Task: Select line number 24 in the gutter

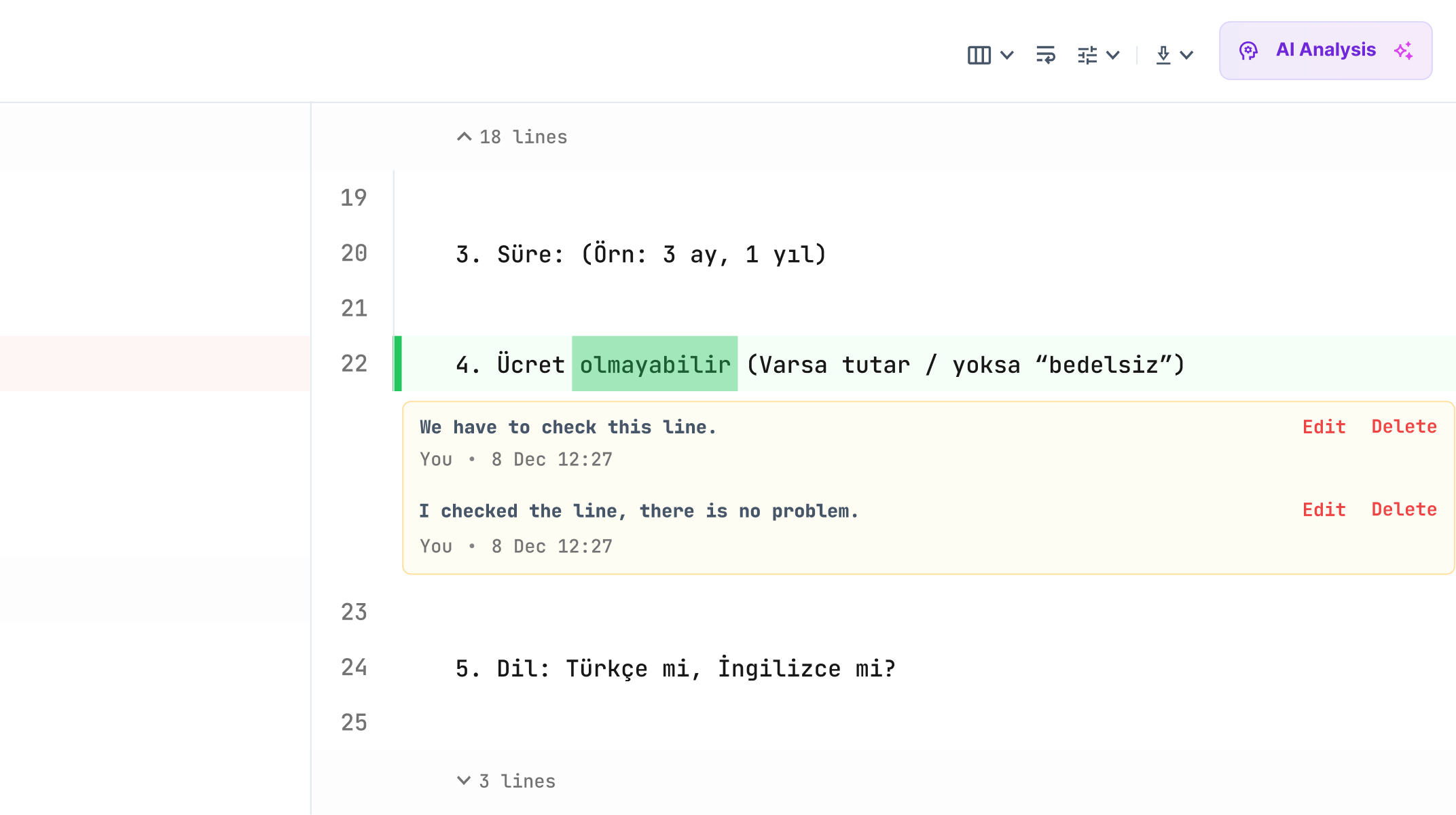Action: [x=354, y=668]
